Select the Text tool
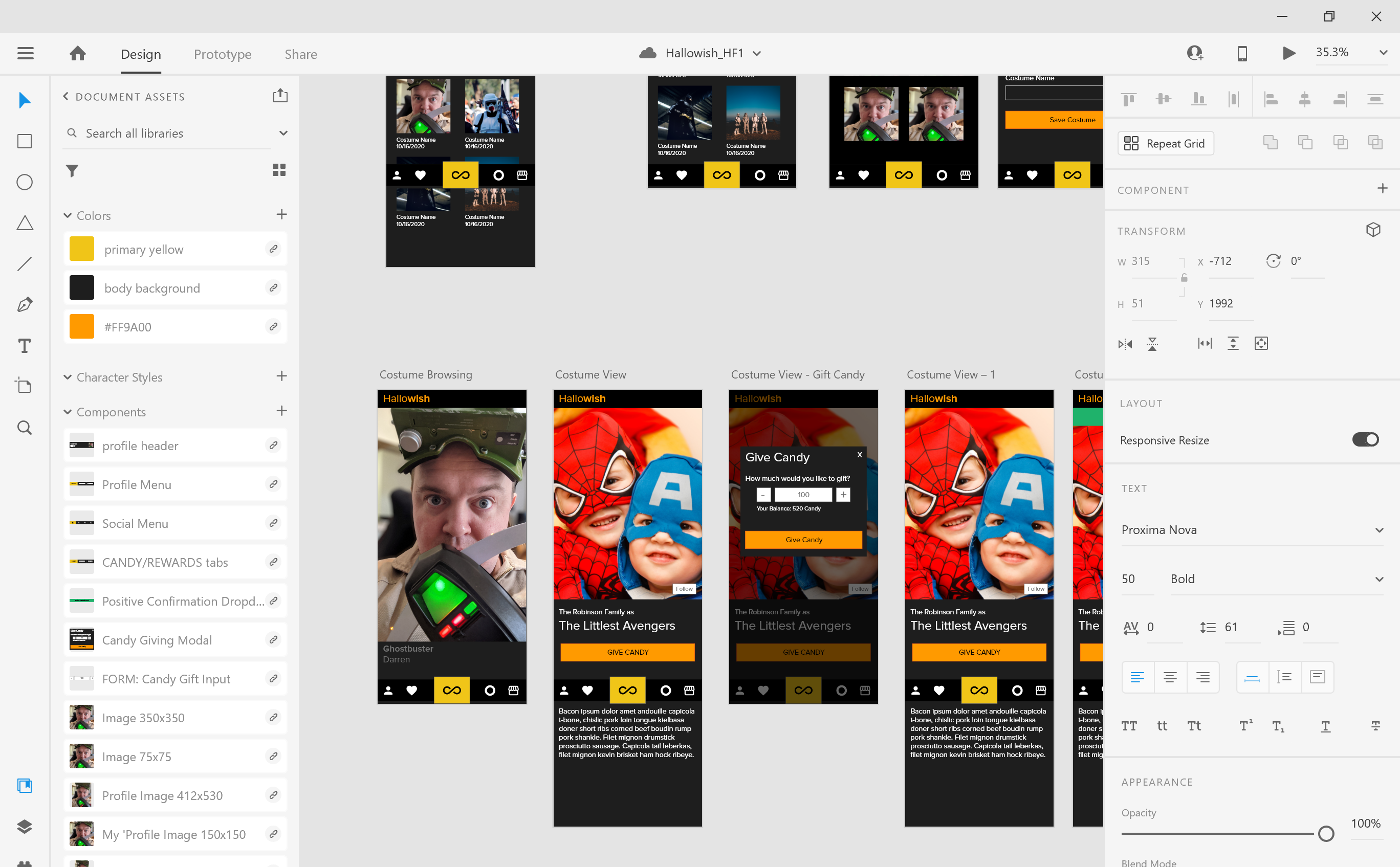This screenshot has height=867, width=1400. coord(24,346)
